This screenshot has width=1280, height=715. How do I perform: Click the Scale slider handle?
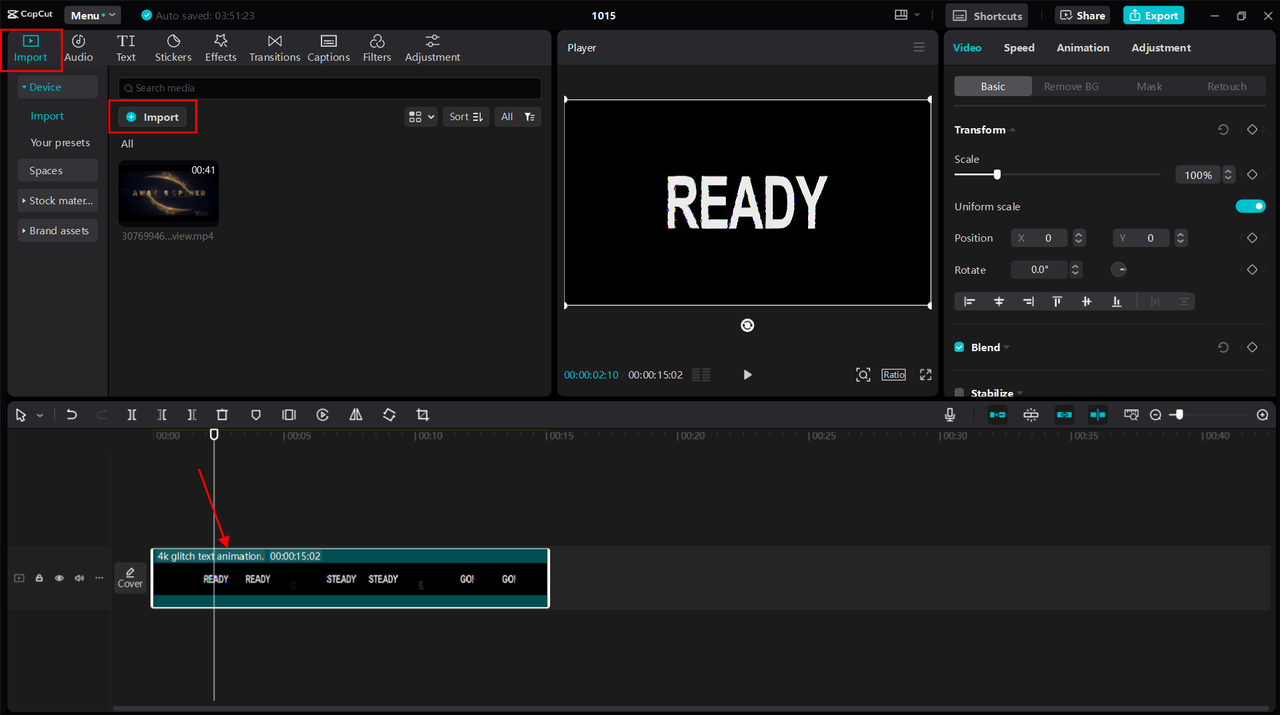click(x=997, y=175)
